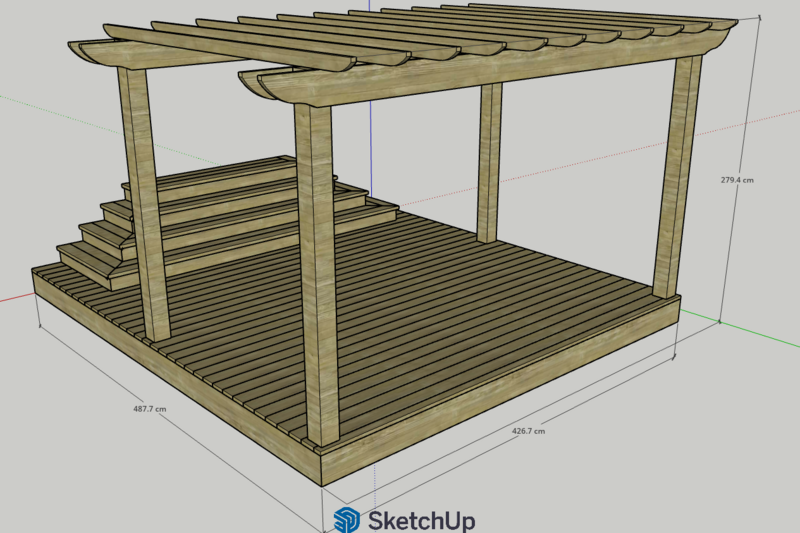This screenshot has height=533, width=800.
Task: Select the front corner pergola post
Action: pyautogui.click(x=317, y=275)
